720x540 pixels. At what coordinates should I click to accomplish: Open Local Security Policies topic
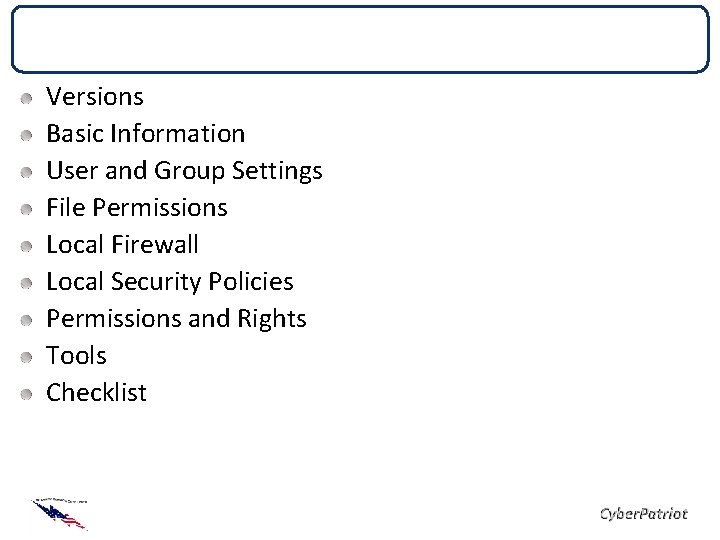click(170, 282)
